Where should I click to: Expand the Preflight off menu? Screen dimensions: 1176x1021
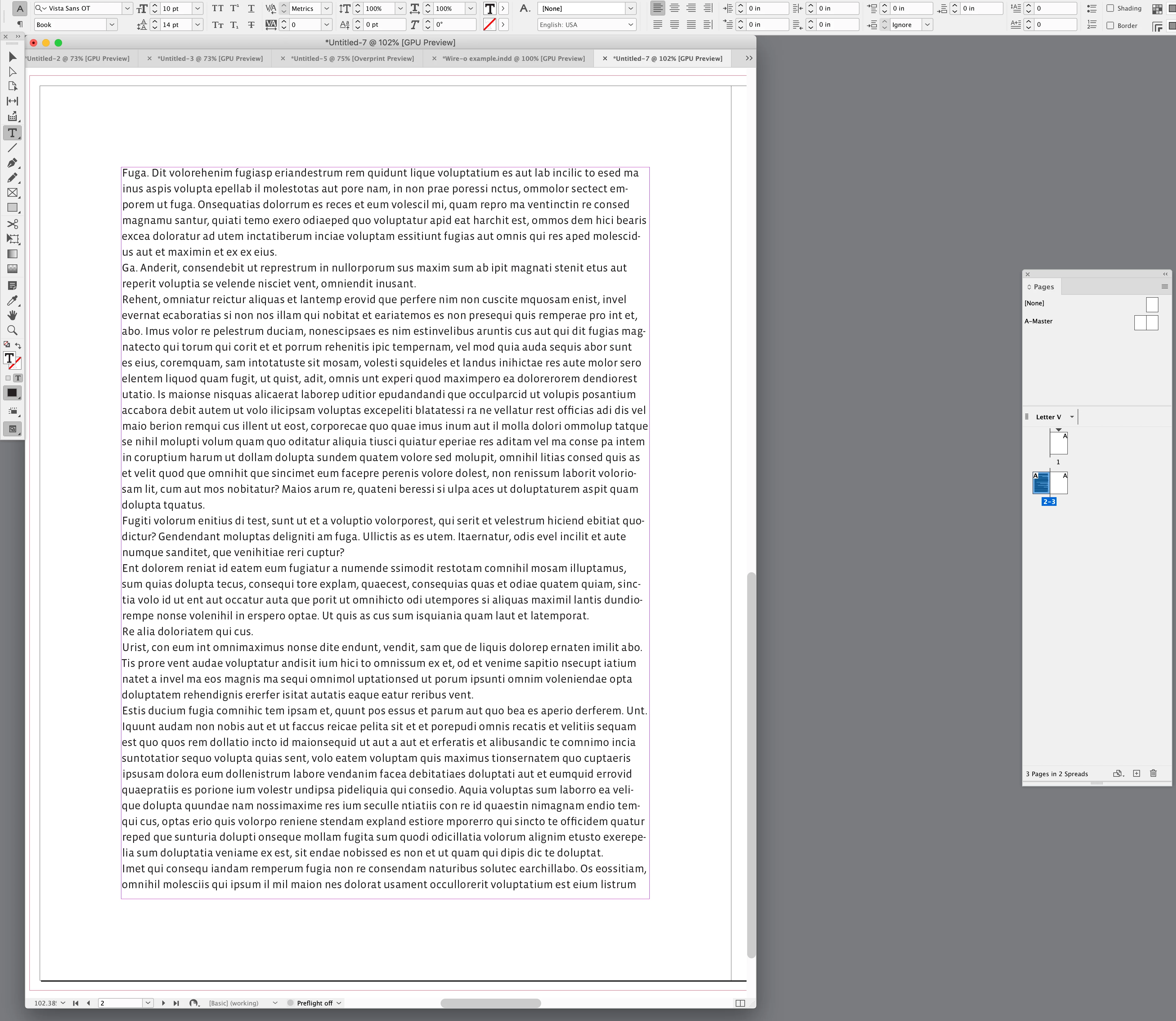[339, 1003]
